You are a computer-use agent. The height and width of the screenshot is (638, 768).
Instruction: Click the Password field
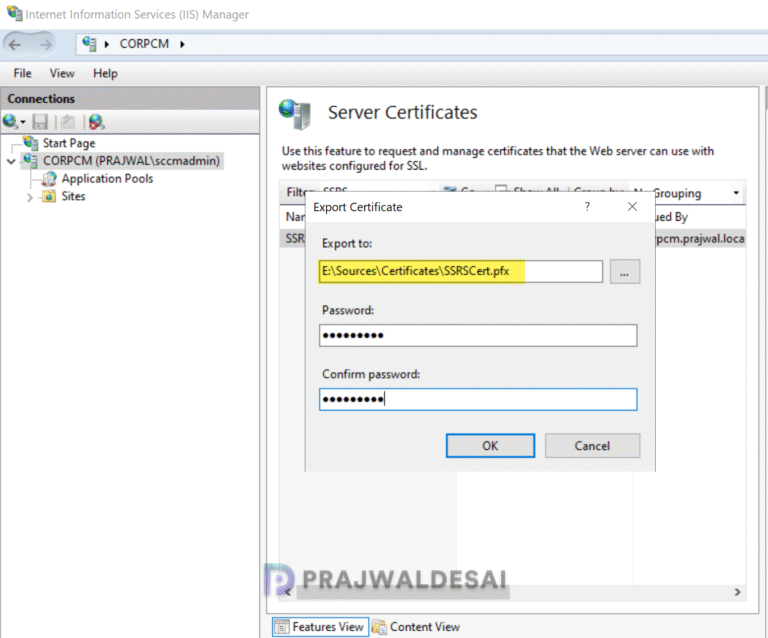tap(478, 335)
